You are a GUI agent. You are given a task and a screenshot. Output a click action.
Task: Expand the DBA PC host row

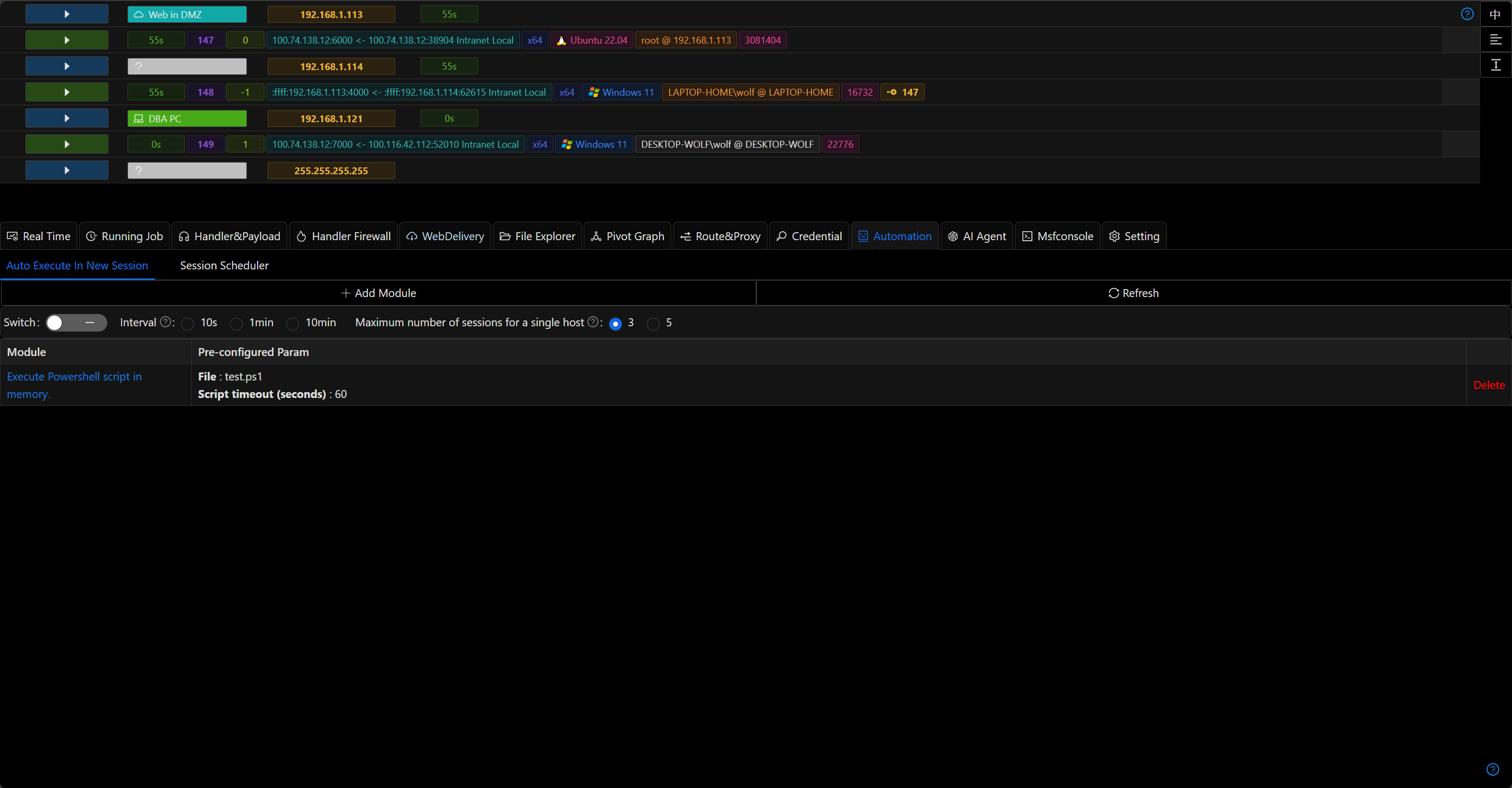[x=66, y=118]
